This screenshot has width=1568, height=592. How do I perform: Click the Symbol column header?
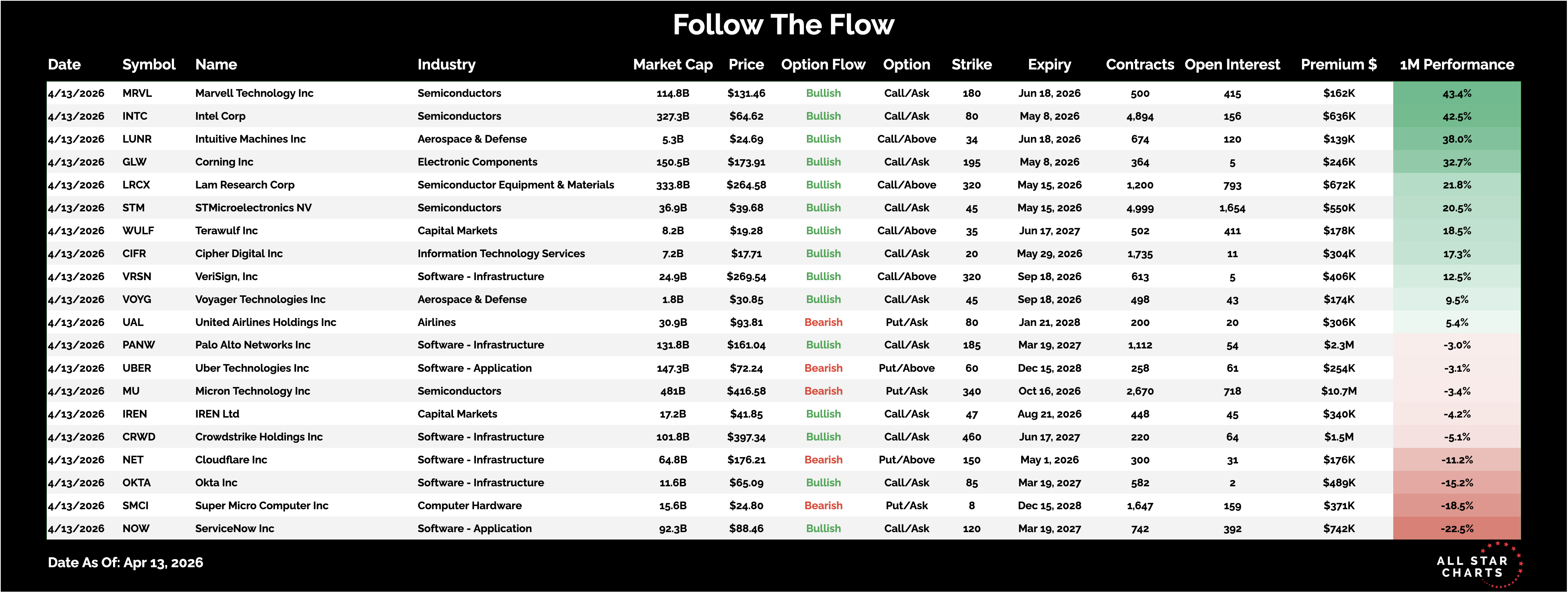tap(149, 65)
